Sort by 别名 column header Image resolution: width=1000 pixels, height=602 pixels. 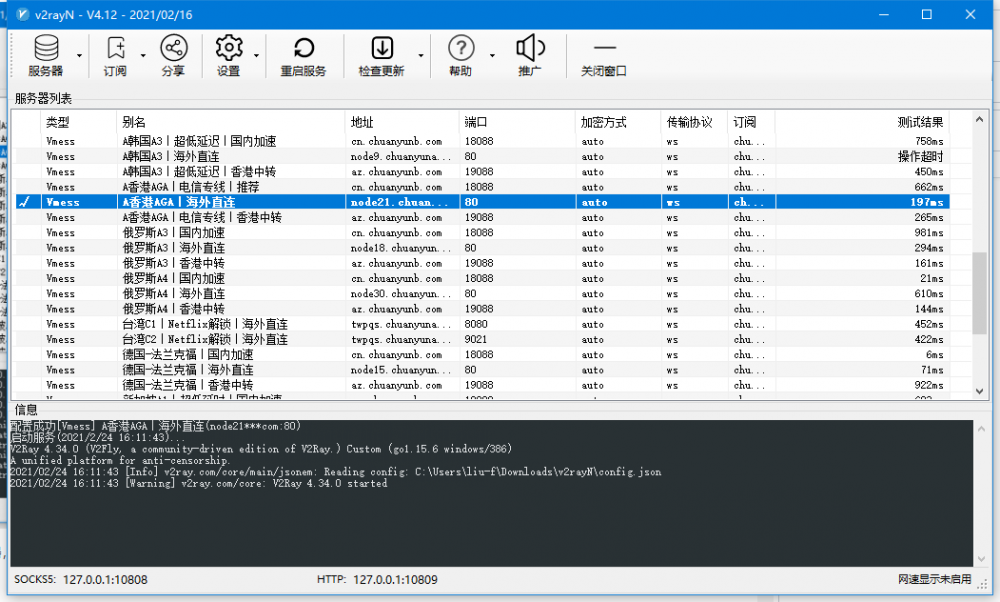tap(230, 122)
